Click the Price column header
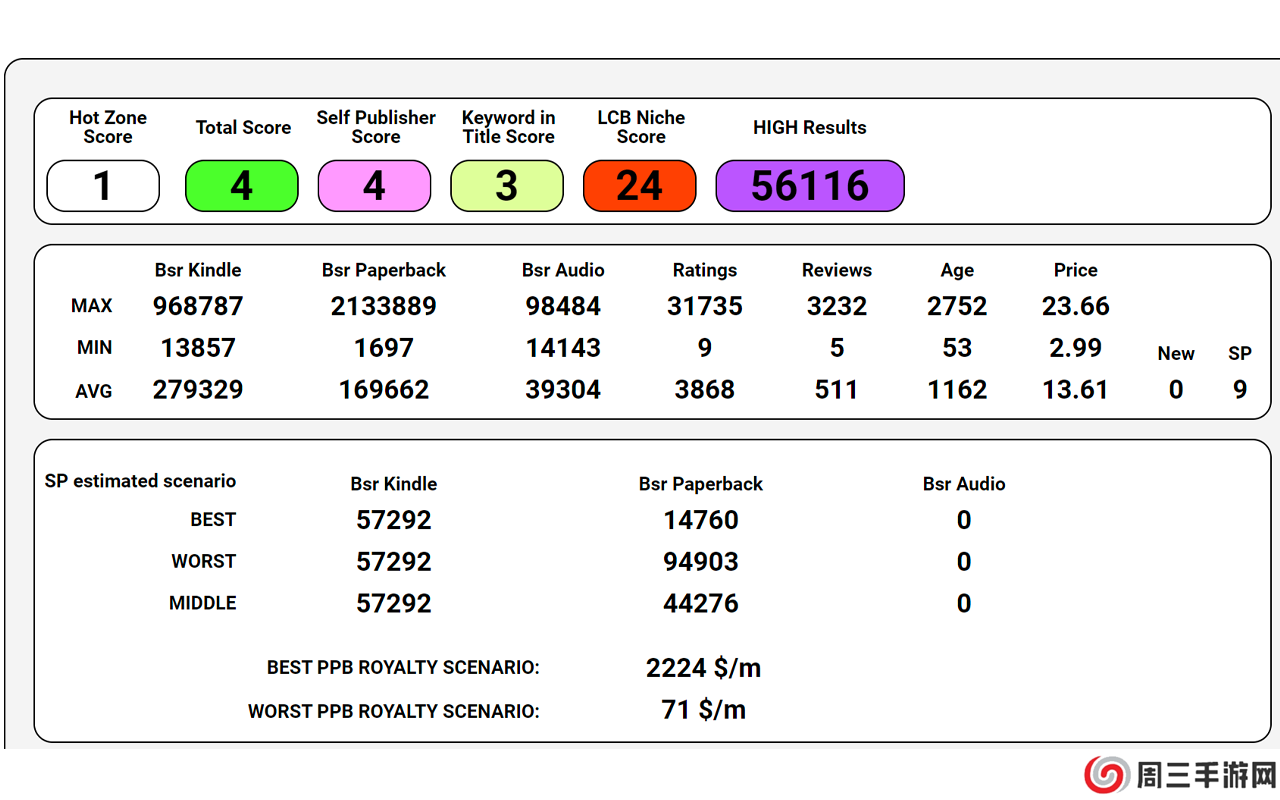This screenshot has height=800, width=1280. coord(1076,270)
